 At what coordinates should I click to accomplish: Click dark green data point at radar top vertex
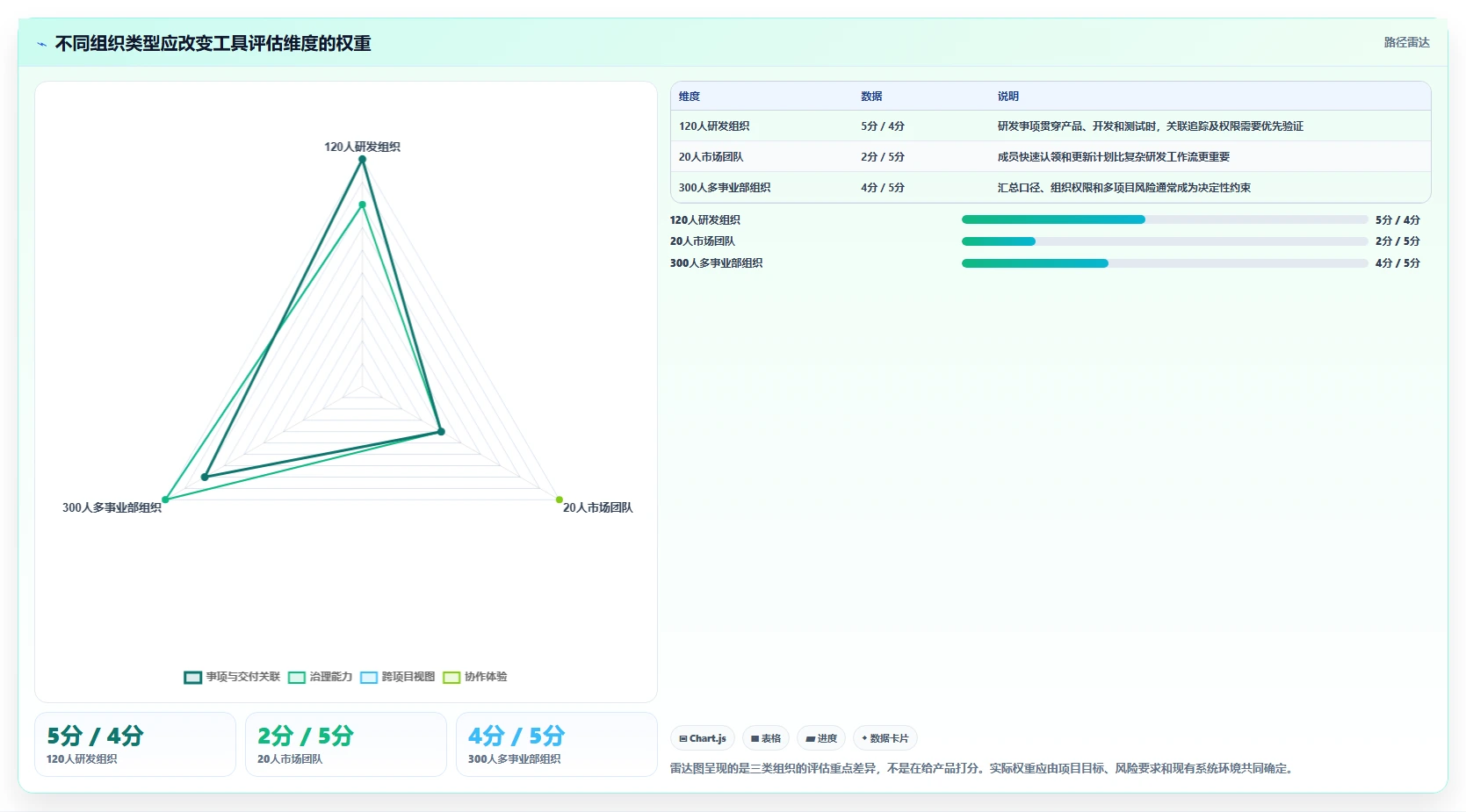(x=362, y=159)
